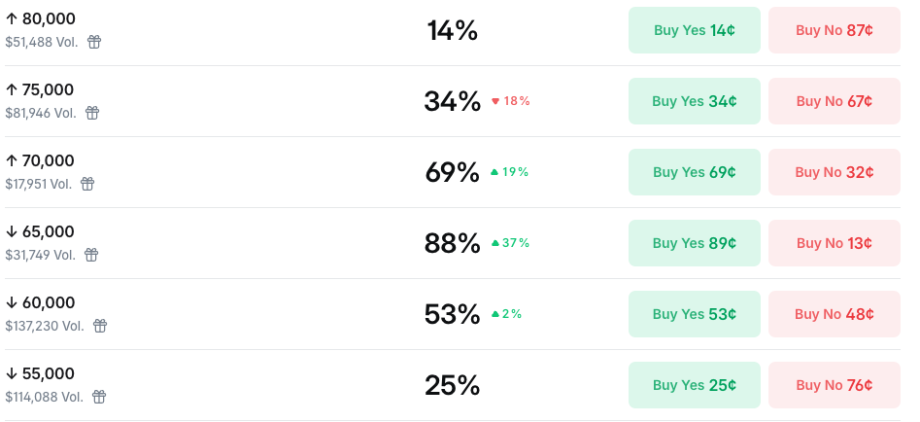Choose Buy No 13¢ for 65,000
The height and width of the screenshot is (422, 920).
834,243
